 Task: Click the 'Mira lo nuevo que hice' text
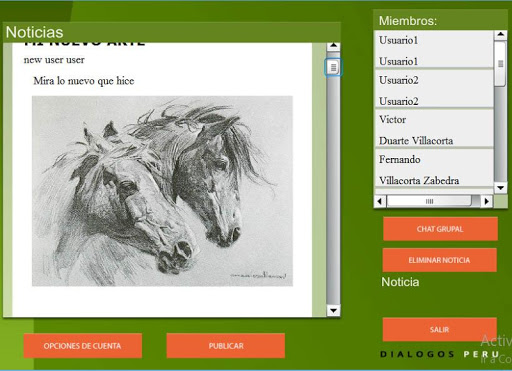[84, 81]
